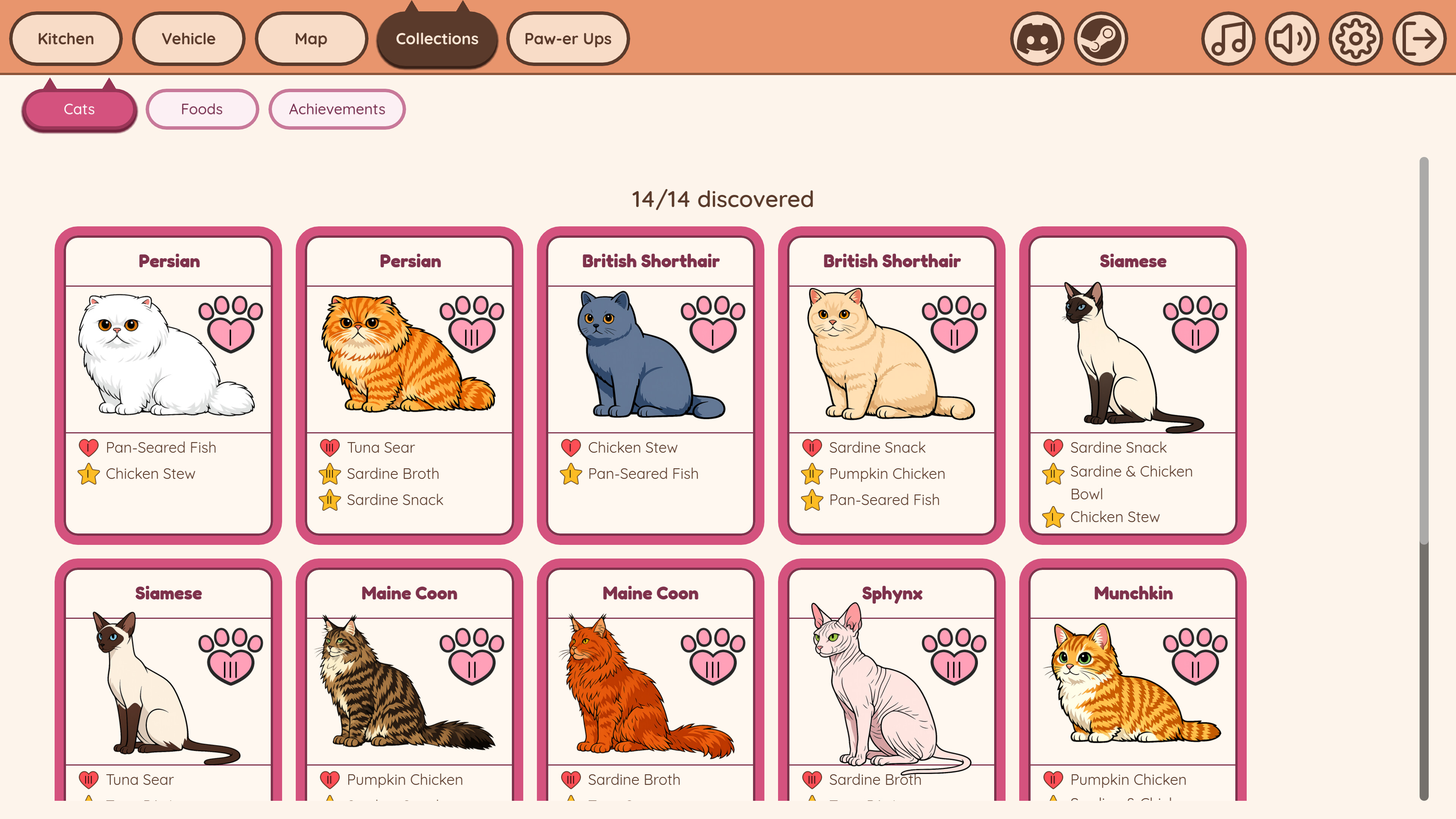Screen dimensions: 1456x819
Task: Click the exit game icon
Action: click(1420, 39)
